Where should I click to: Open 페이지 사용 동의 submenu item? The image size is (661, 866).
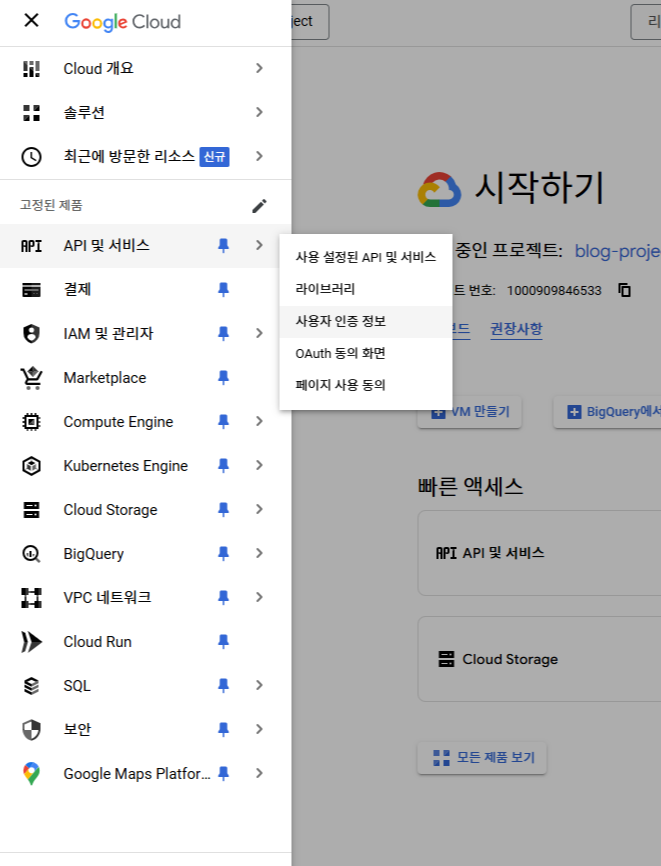(366, 385)
